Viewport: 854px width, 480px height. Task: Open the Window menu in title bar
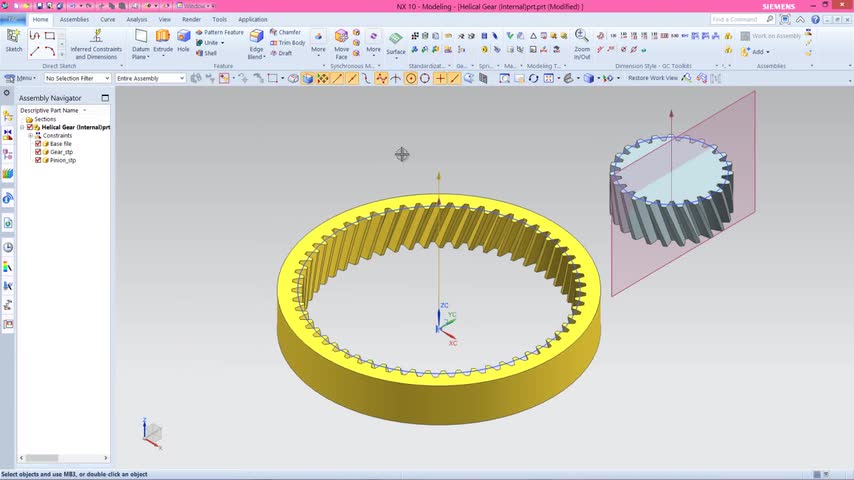tap(194, 6)
